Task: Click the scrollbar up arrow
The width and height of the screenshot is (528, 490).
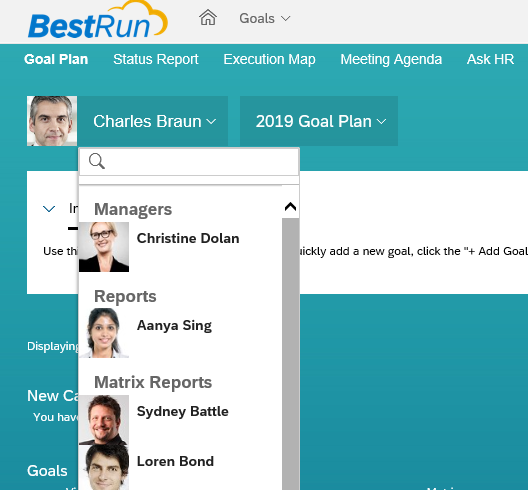Action: pos(290,206)
